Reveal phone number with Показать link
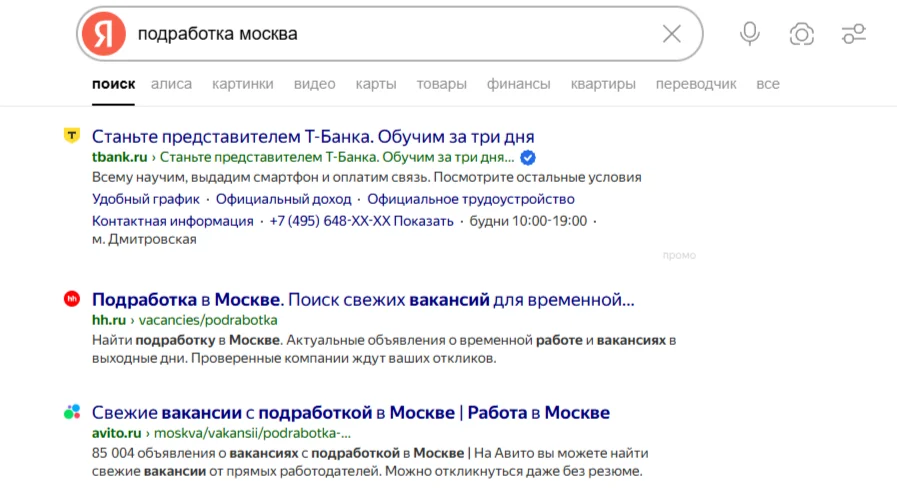Viewport: 897px width, 504px height. pyautogui.click(x=423, y=221)
